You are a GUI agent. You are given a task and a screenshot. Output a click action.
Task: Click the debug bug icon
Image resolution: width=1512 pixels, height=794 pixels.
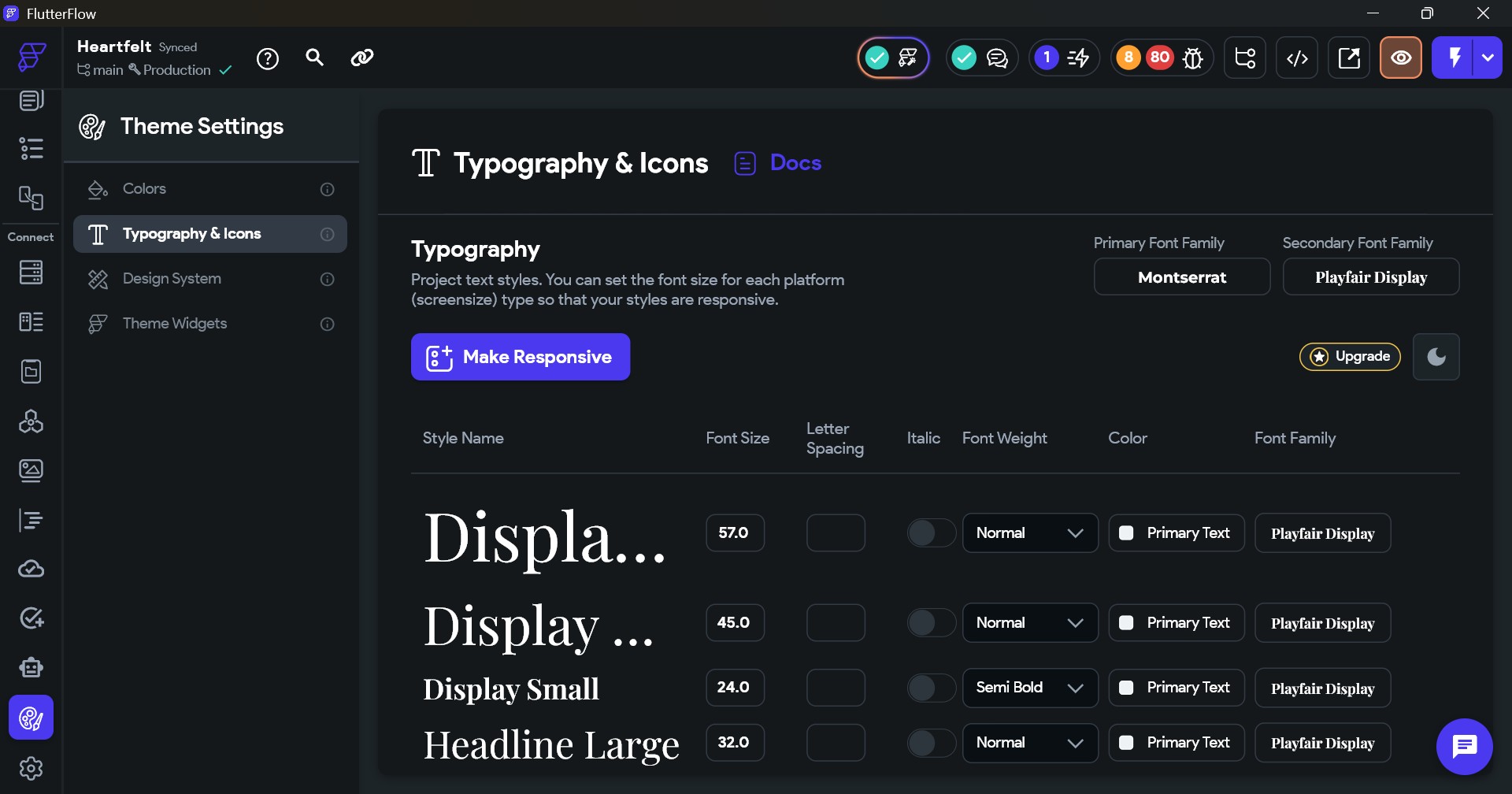[1193, 58]
